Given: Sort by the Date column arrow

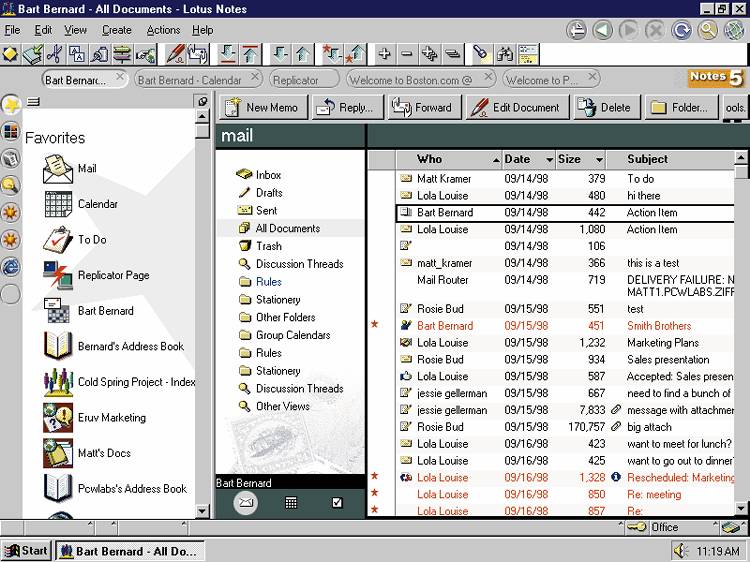Looking at the screenshot, I should click(550, 160).
